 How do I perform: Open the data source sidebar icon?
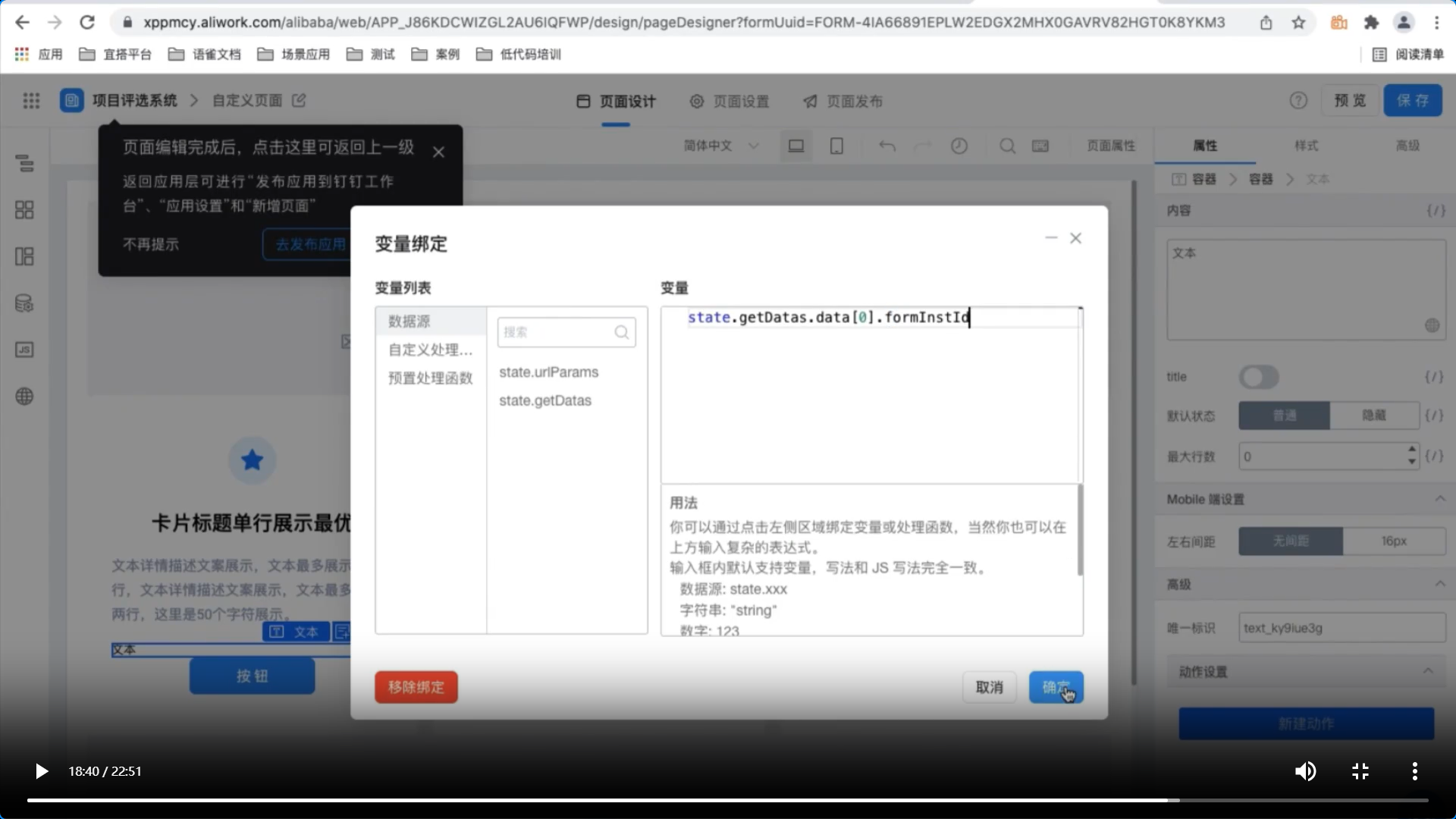coord(24,303)
